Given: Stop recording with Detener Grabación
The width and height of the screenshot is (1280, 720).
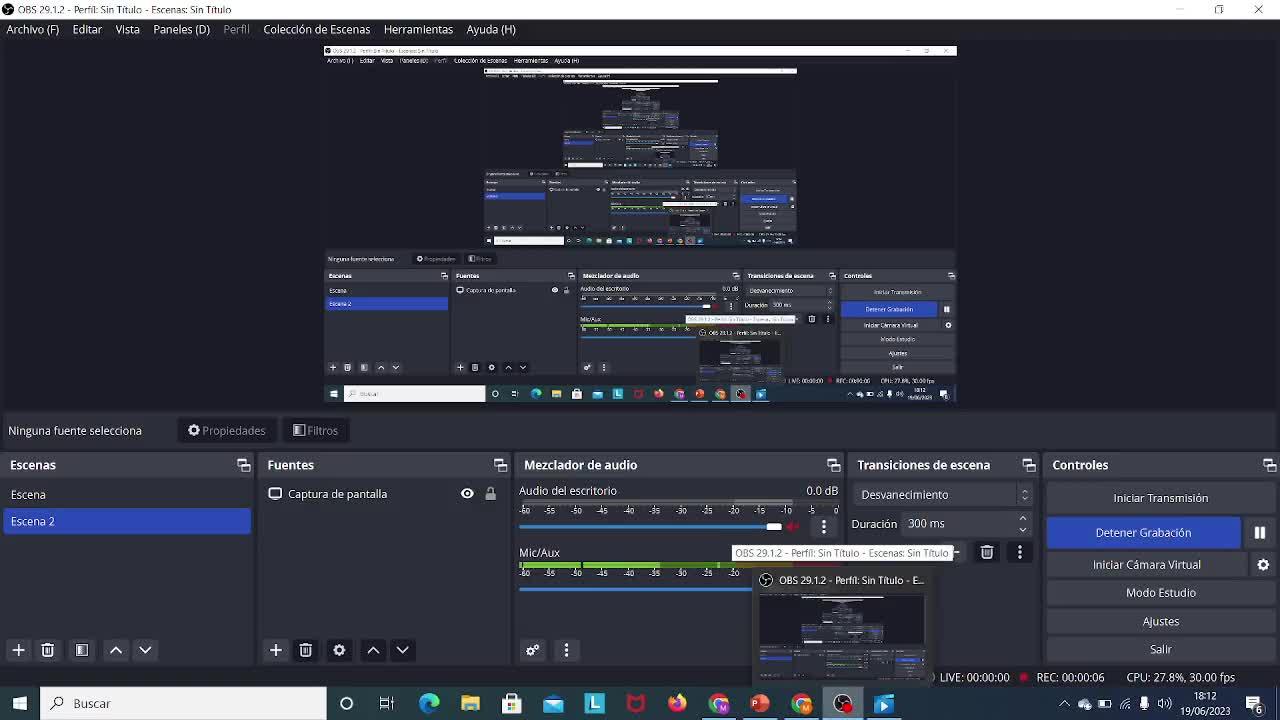Looking at the screenshot, I should coord(1143,533).
